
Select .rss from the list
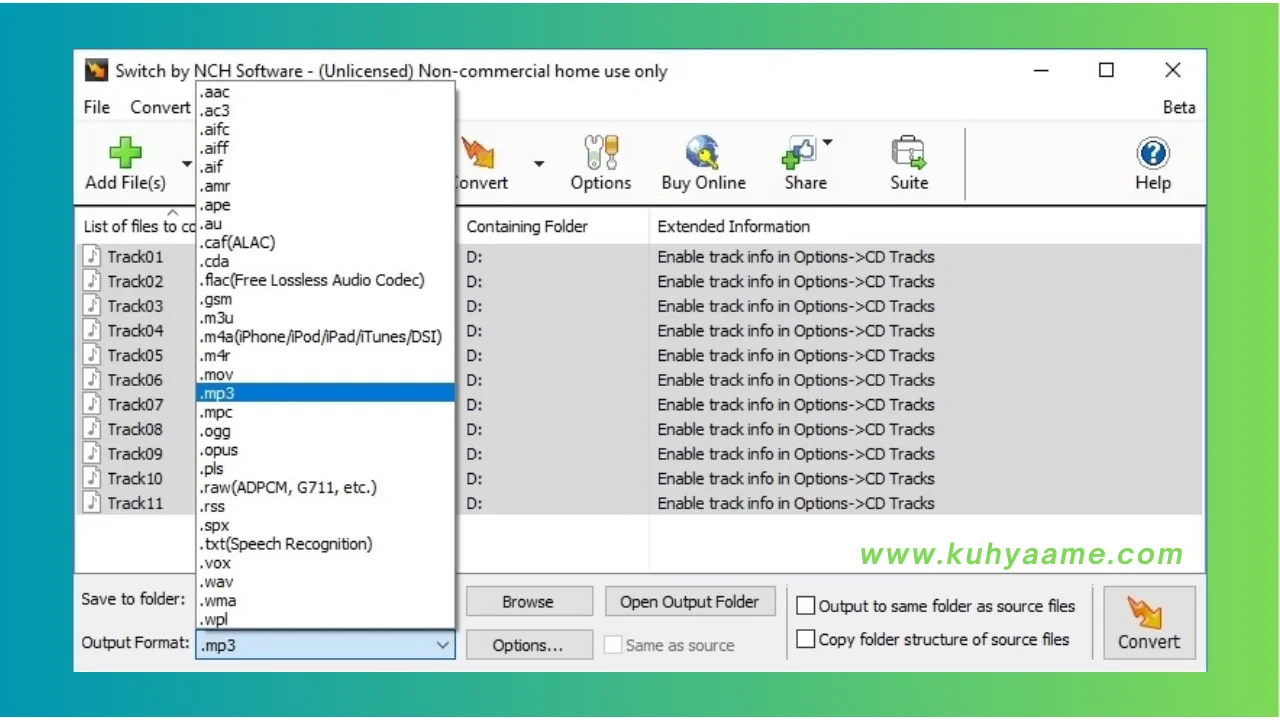coord(326,506)
